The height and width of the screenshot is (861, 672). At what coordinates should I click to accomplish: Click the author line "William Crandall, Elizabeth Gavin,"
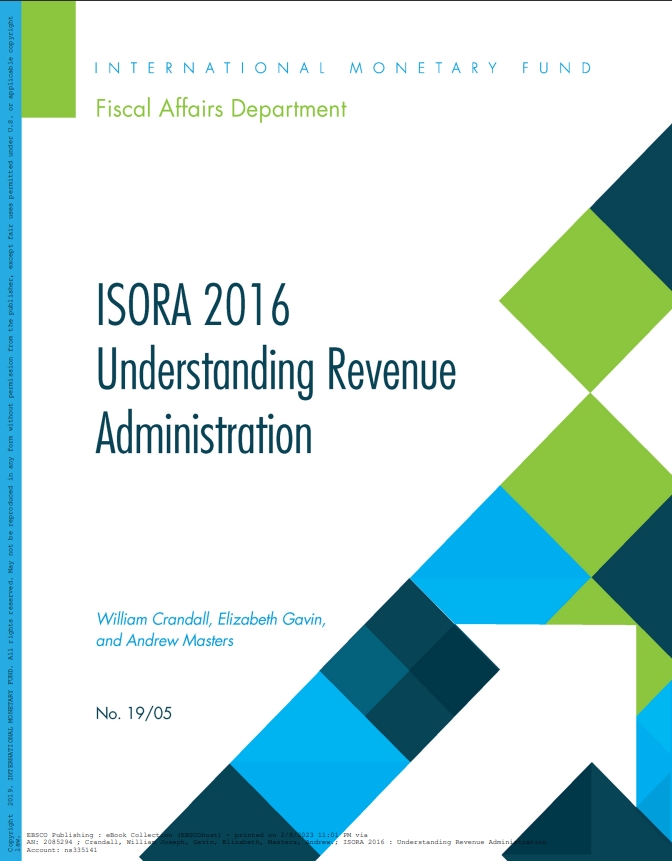(x=211, y=619)
